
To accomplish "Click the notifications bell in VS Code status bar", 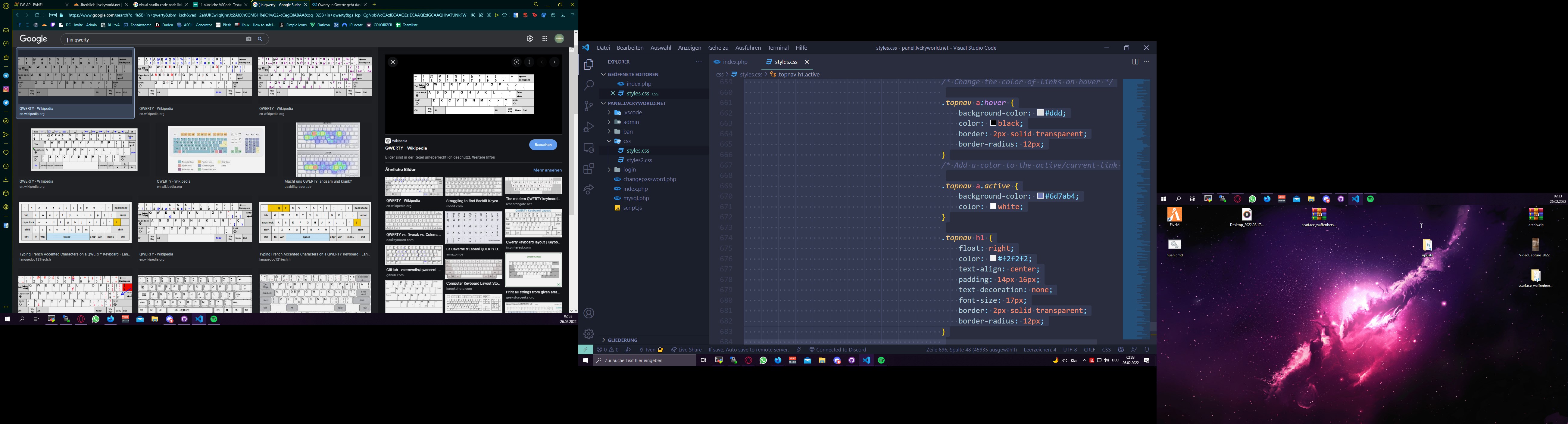I will (x=1147, y=350).
